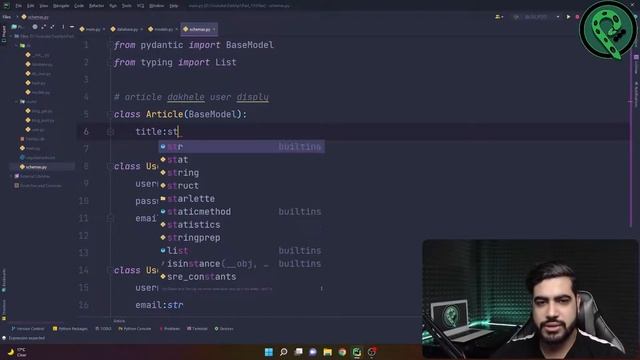Open File Explorer from the taskbar
This screenshot has height=360, width=640.
327,352
